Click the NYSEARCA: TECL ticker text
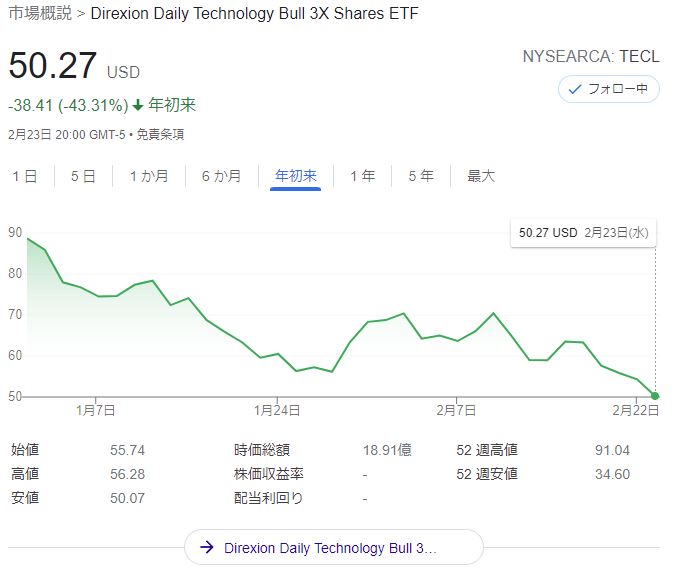This screenshot has height=572, width=678. click(591, 56)
